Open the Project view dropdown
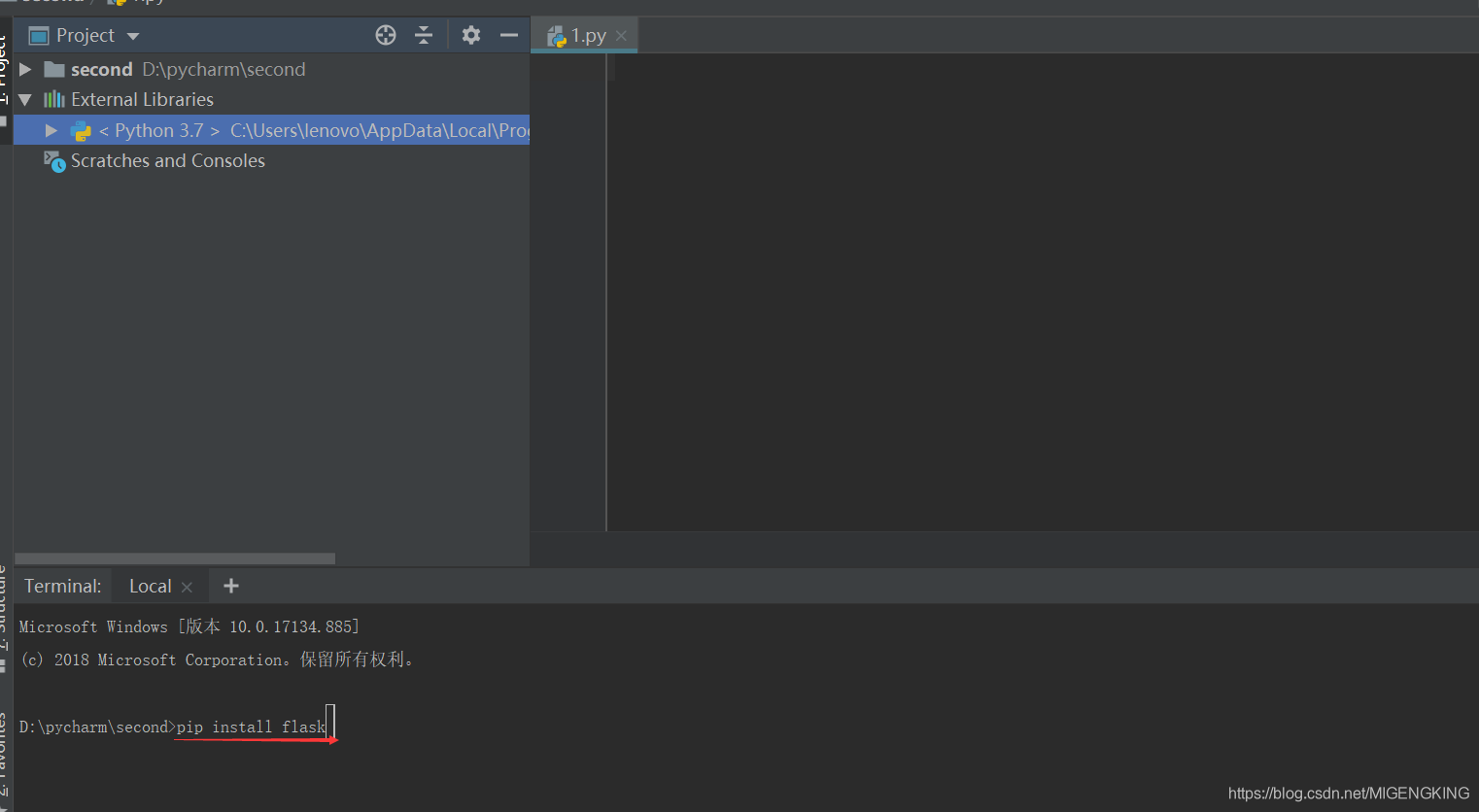This screenshot has height=812, width=1479. pyautogui.click(x=133, y=36)
